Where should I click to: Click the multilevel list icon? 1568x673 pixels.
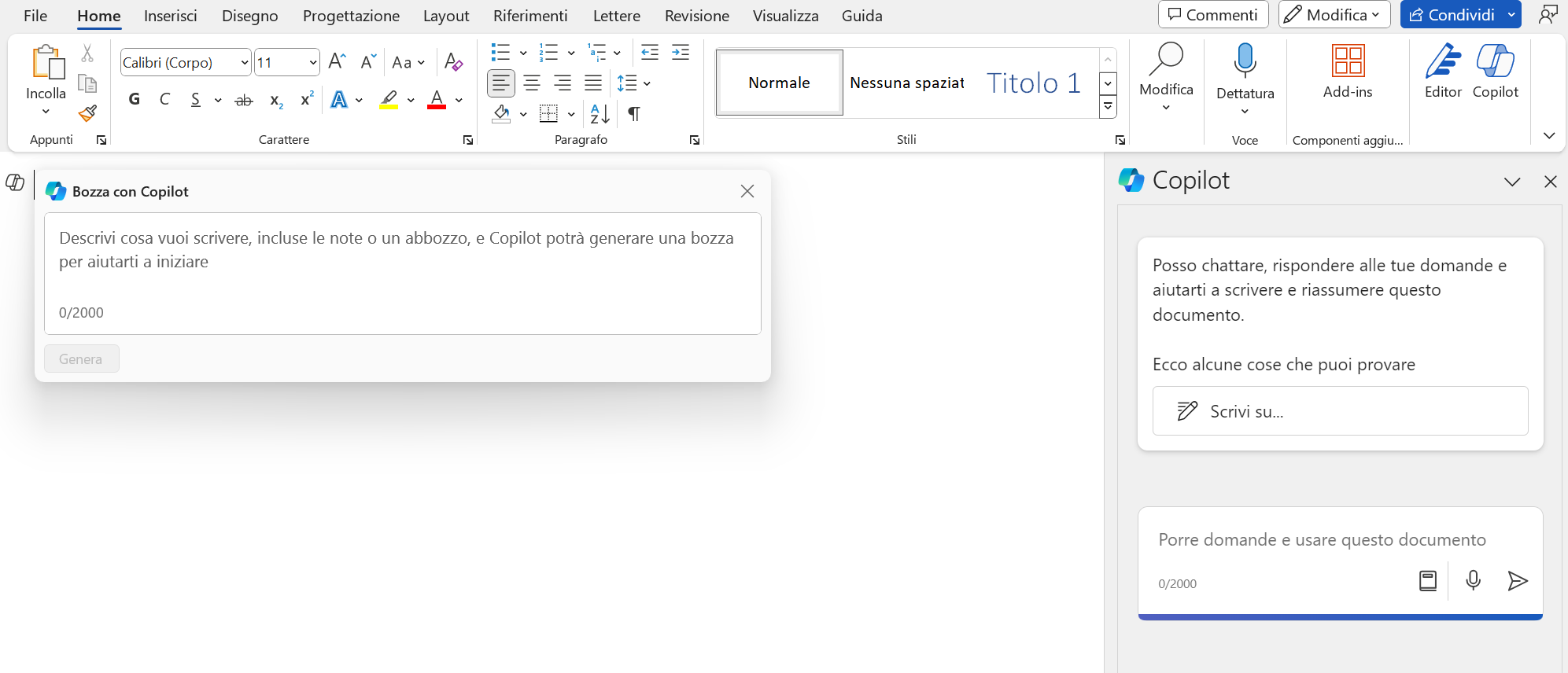[597, 53]
